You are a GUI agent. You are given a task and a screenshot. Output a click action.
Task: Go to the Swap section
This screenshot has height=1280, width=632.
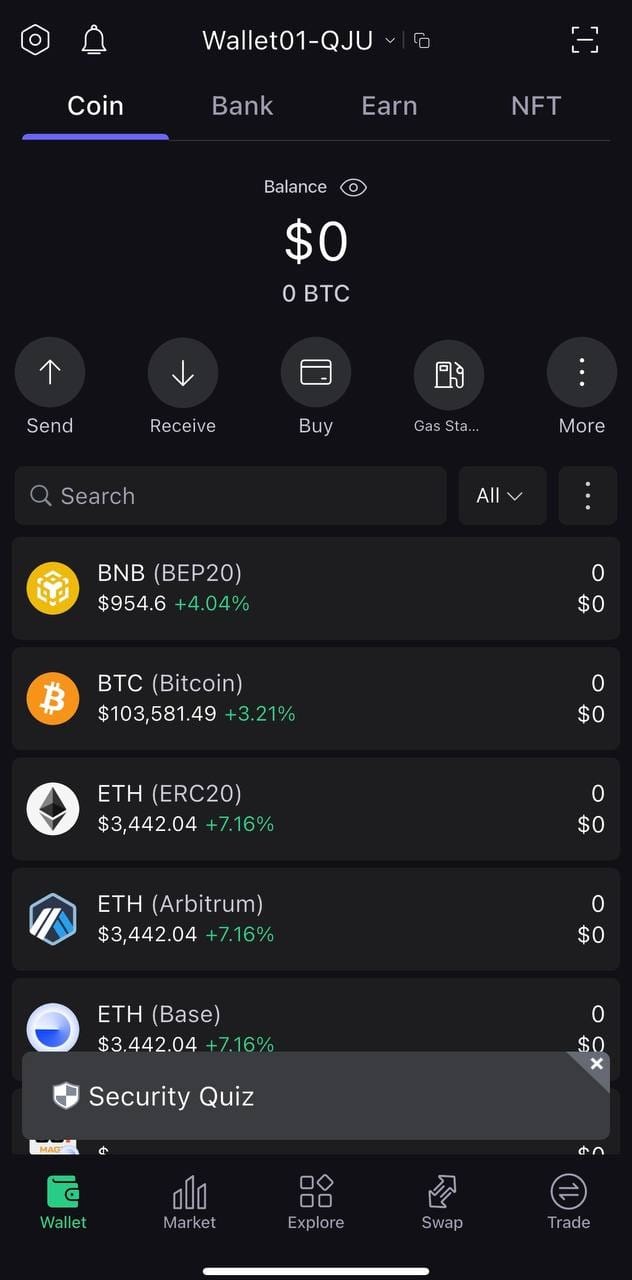[442, 1201]
